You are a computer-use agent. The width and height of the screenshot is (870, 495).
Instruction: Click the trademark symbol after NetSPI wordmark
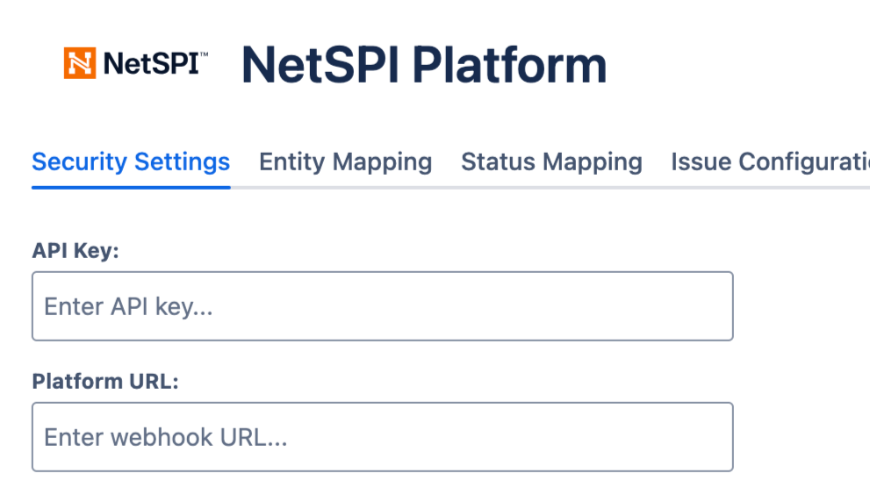pyautogui.click(x=204, y=56)
